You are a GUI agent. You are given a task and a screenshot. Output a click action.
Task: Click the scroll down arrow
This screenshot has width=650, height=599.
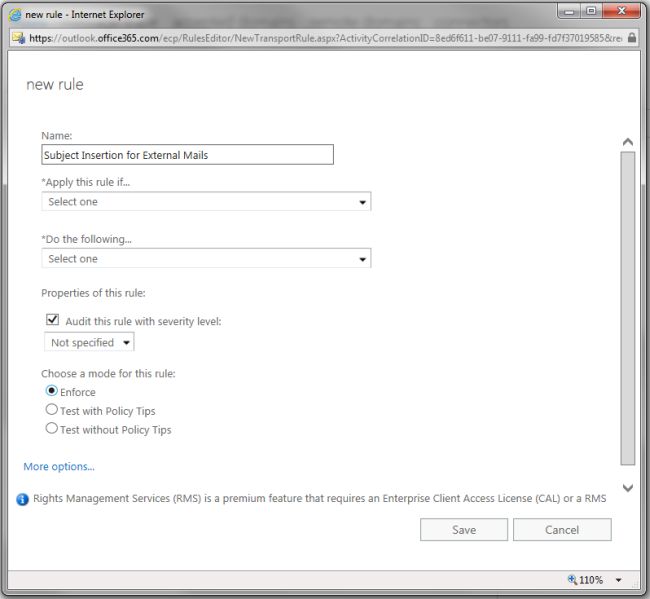(x=628, y=488)
